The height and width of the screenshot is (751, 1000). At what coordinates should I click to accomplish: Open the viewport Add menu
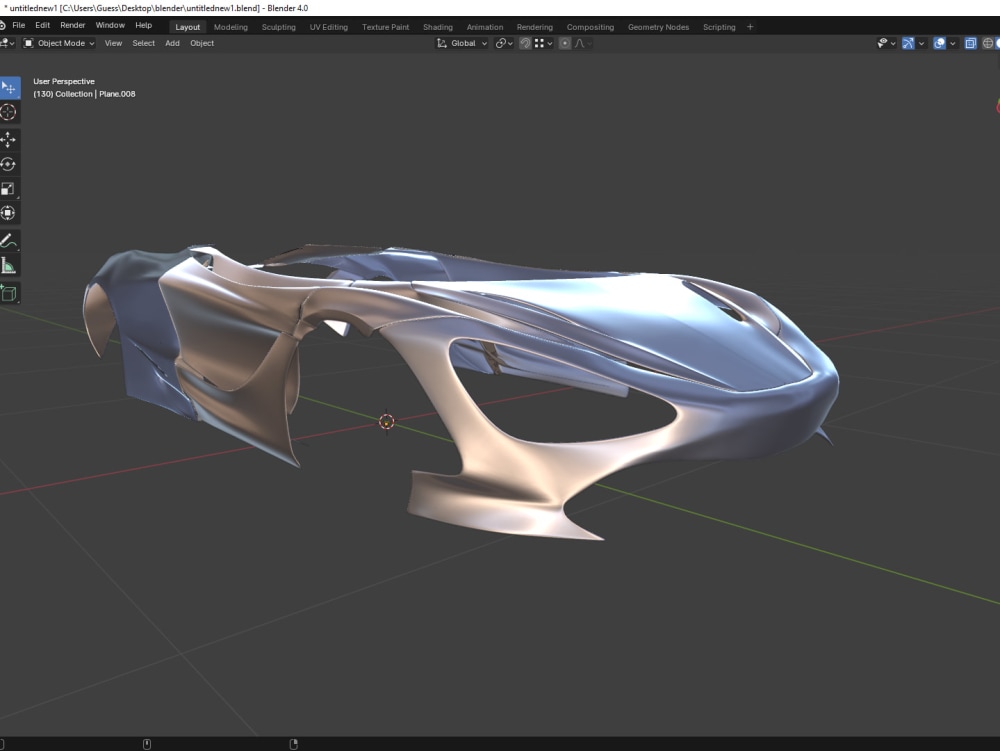[x=172, y=43]
